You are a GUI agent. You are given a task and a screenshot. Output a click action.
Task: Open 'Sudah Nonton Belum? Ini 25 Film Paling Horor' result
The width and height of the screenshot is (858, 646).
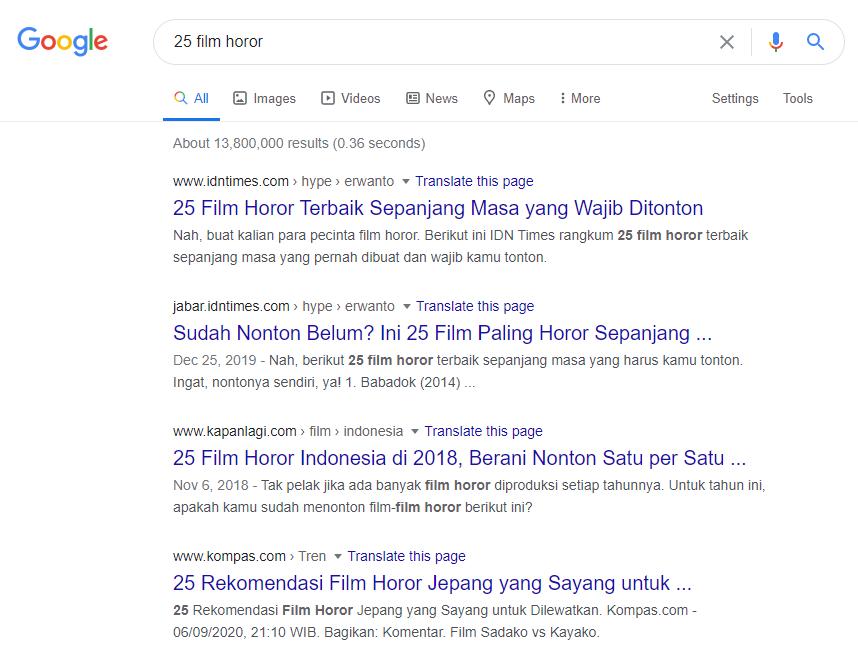pyautogui.click(x=442, y=333)
